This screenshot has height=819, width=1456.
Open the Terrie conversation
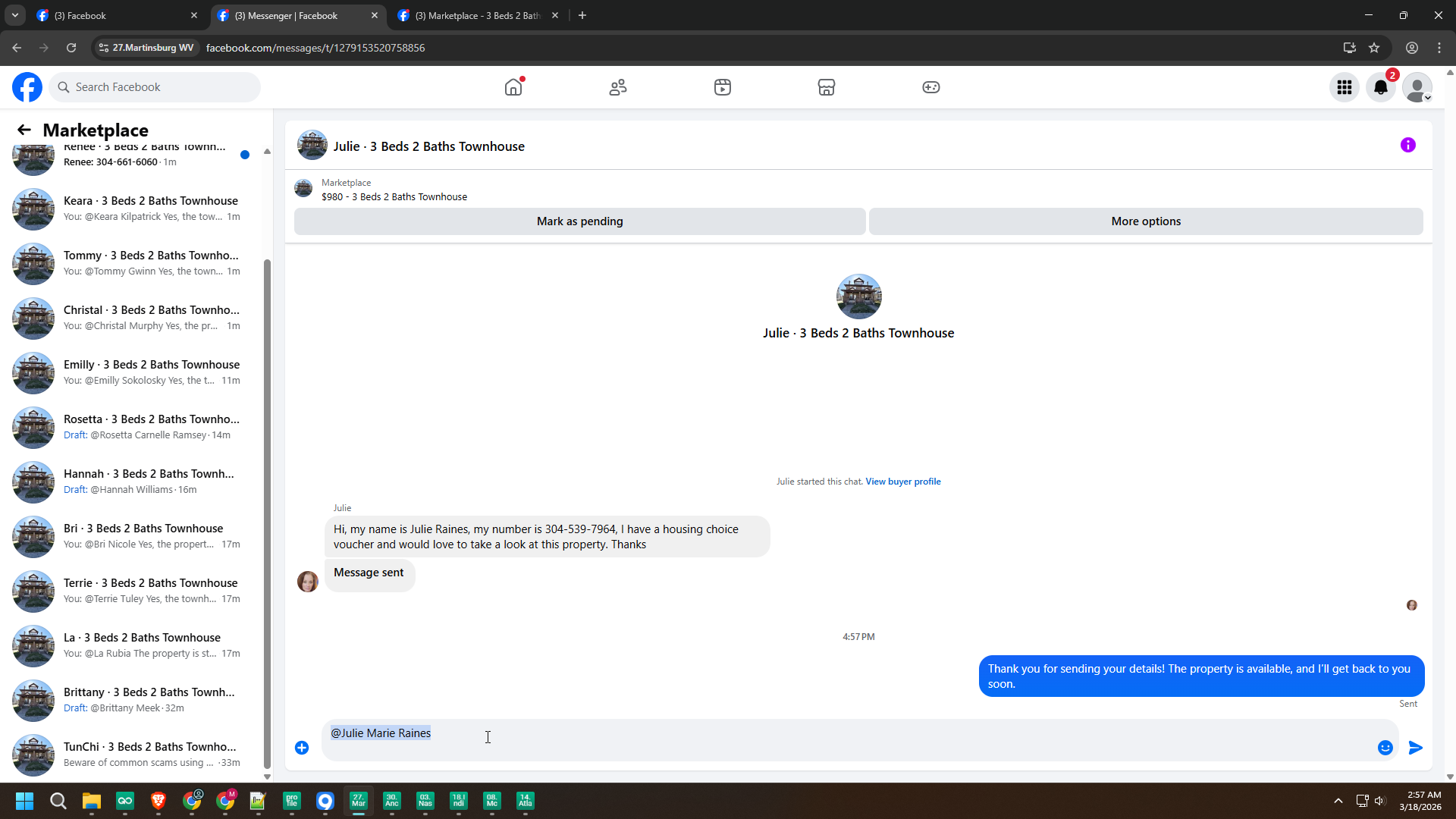coord(132,591)
